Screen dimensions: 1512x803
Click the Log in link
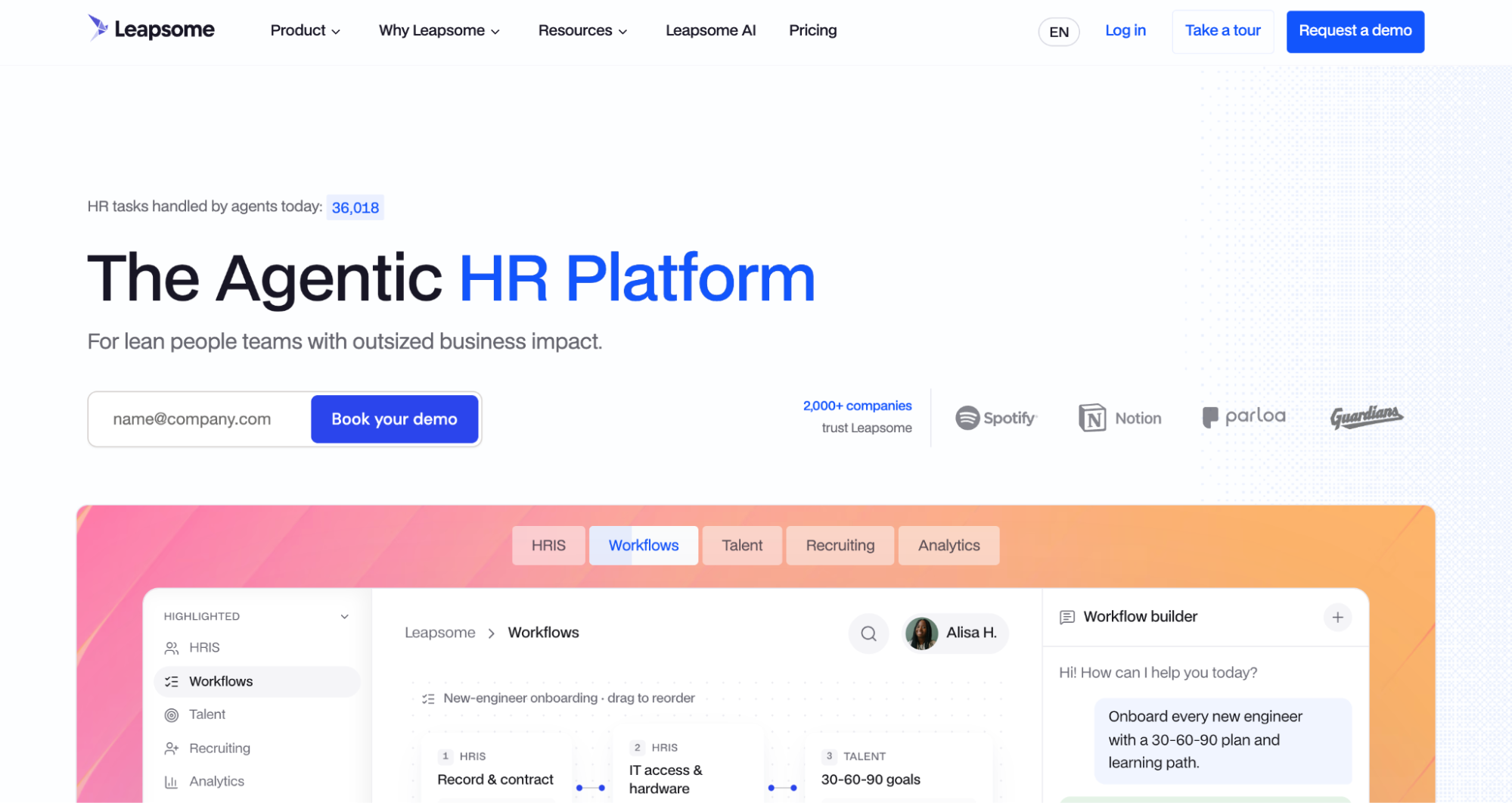1125,30
